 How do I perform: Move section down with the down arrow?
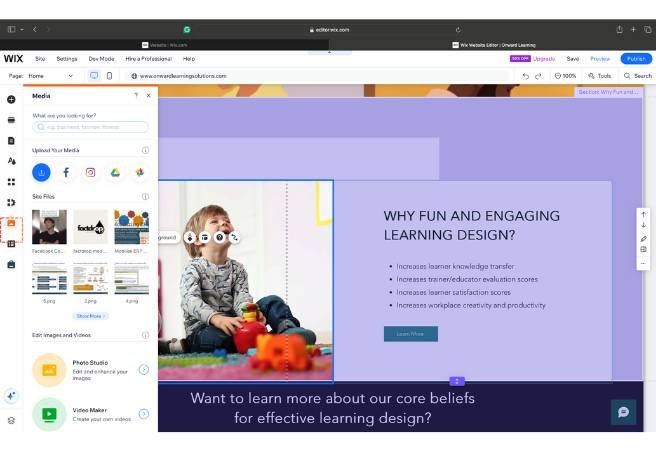643,226
